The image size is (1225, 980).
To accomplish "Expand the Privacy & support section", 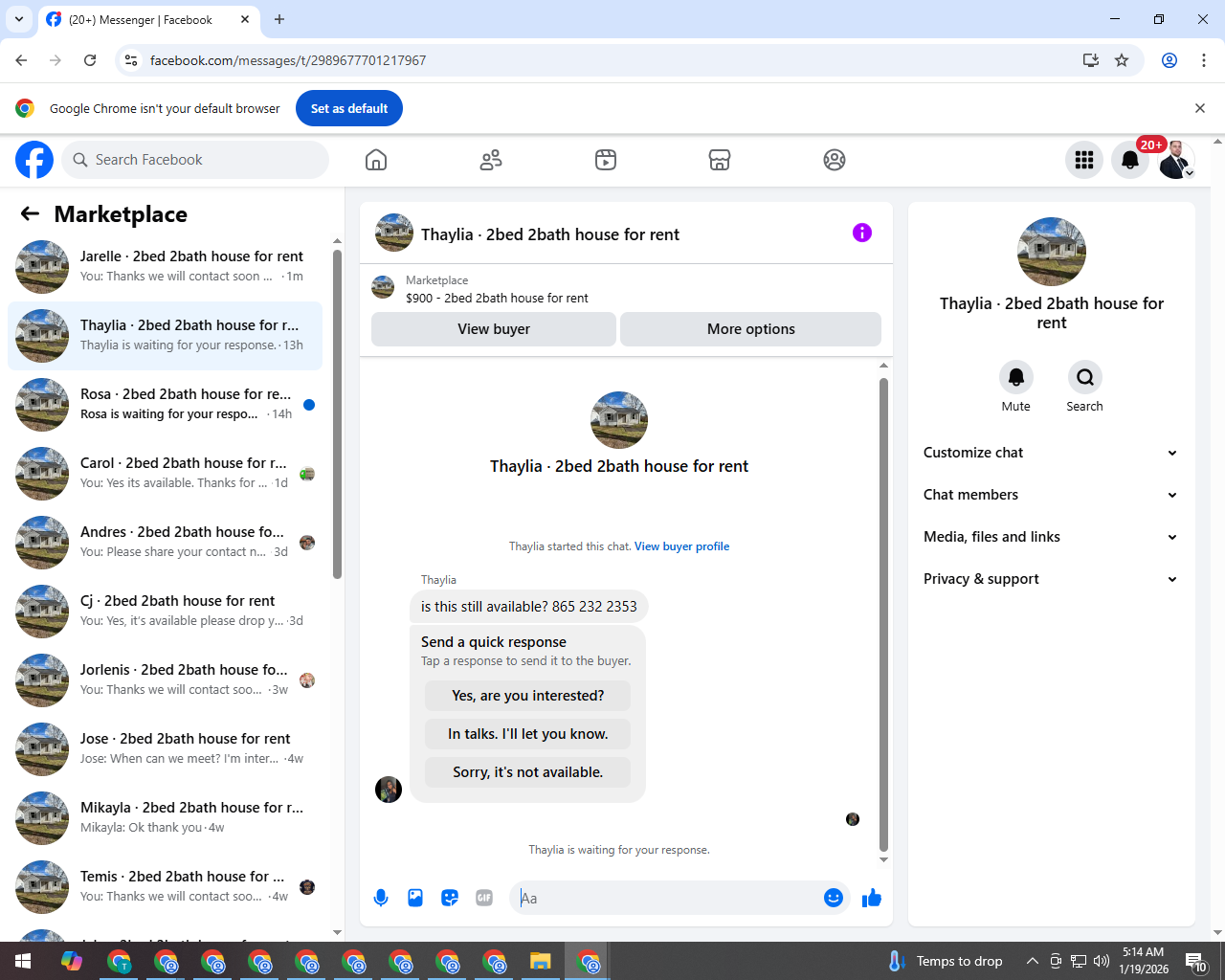I will [1051, 579].
